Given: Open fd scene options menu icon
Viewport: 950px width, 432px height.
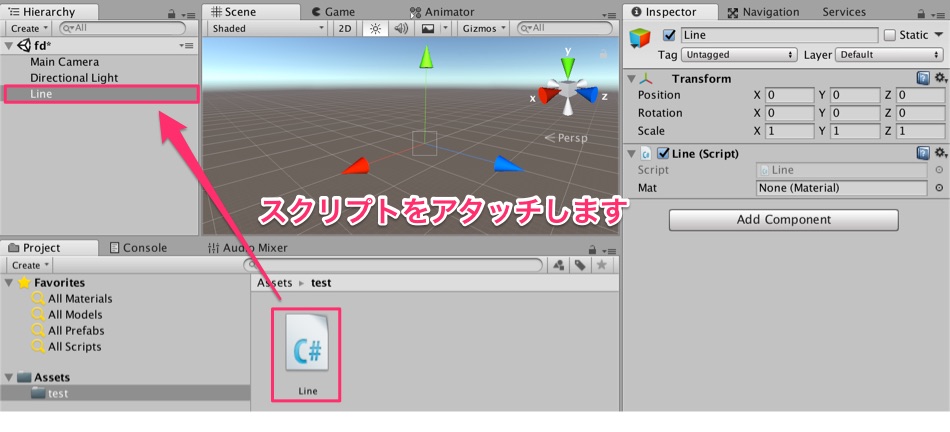Looking at the screenshot, I should [x=186, y=45].
